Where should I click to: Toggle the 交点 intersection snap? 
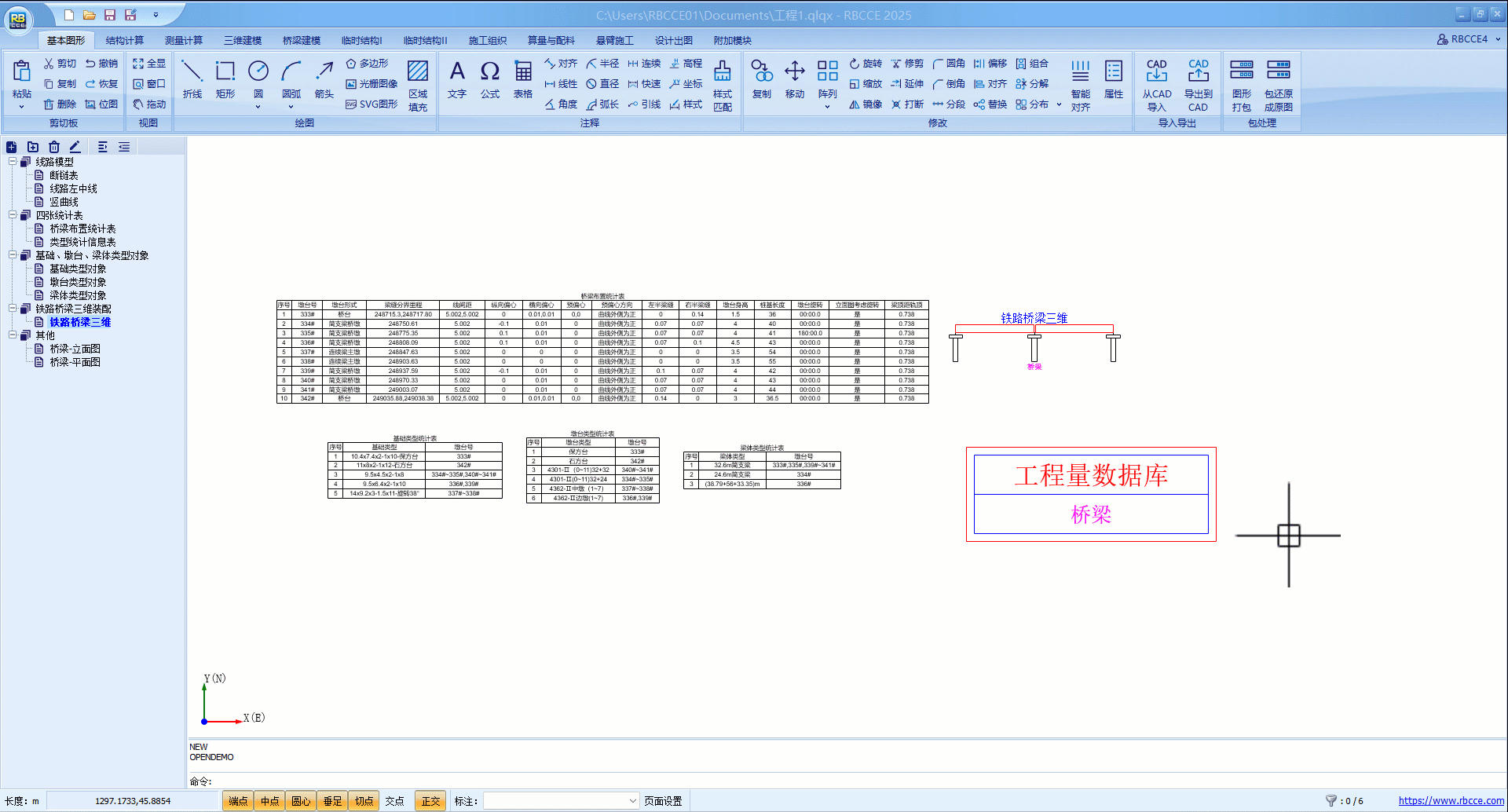click(394, 801)
